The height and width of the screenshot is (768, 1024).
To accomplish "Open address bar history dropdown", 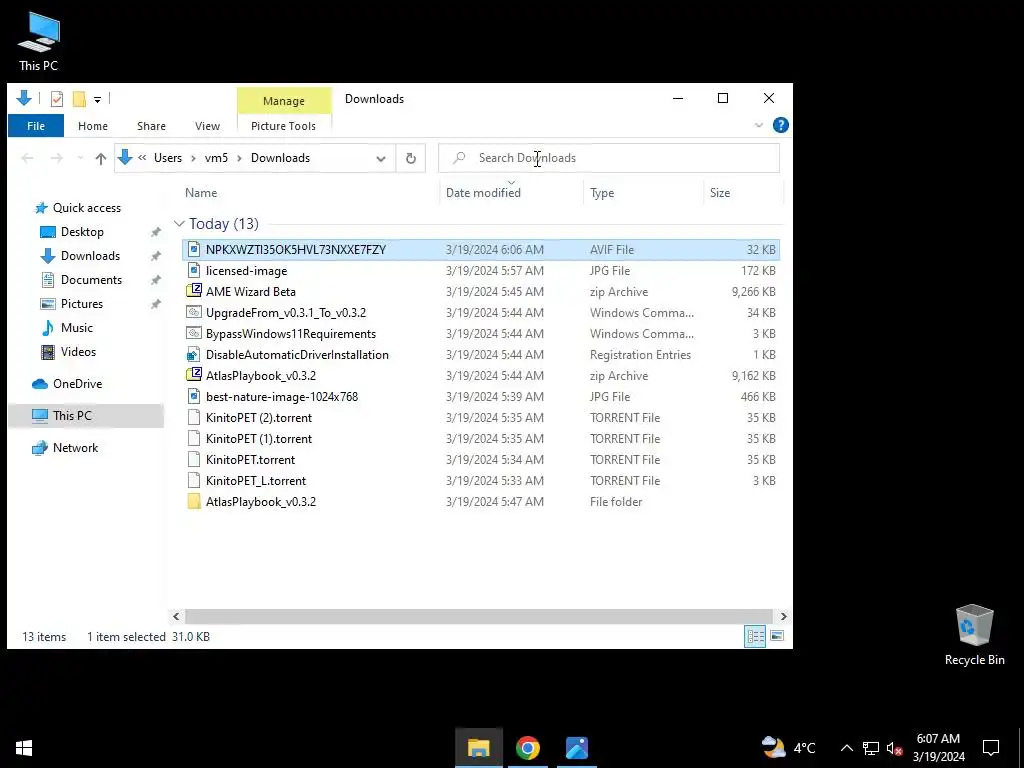I will 381,158.
